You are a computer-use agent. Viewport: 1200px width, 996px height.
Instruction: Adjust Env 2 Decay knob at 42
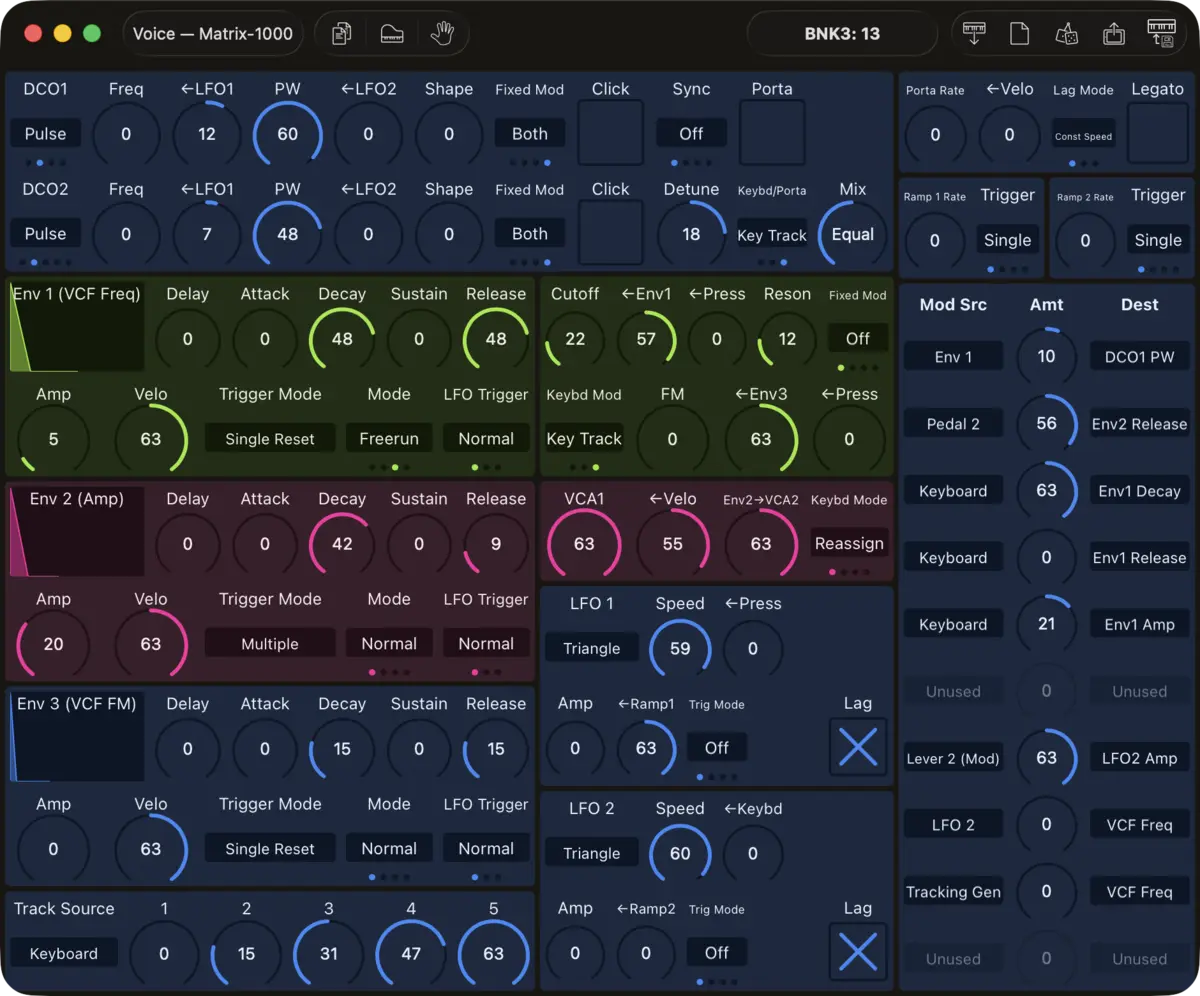342,544
